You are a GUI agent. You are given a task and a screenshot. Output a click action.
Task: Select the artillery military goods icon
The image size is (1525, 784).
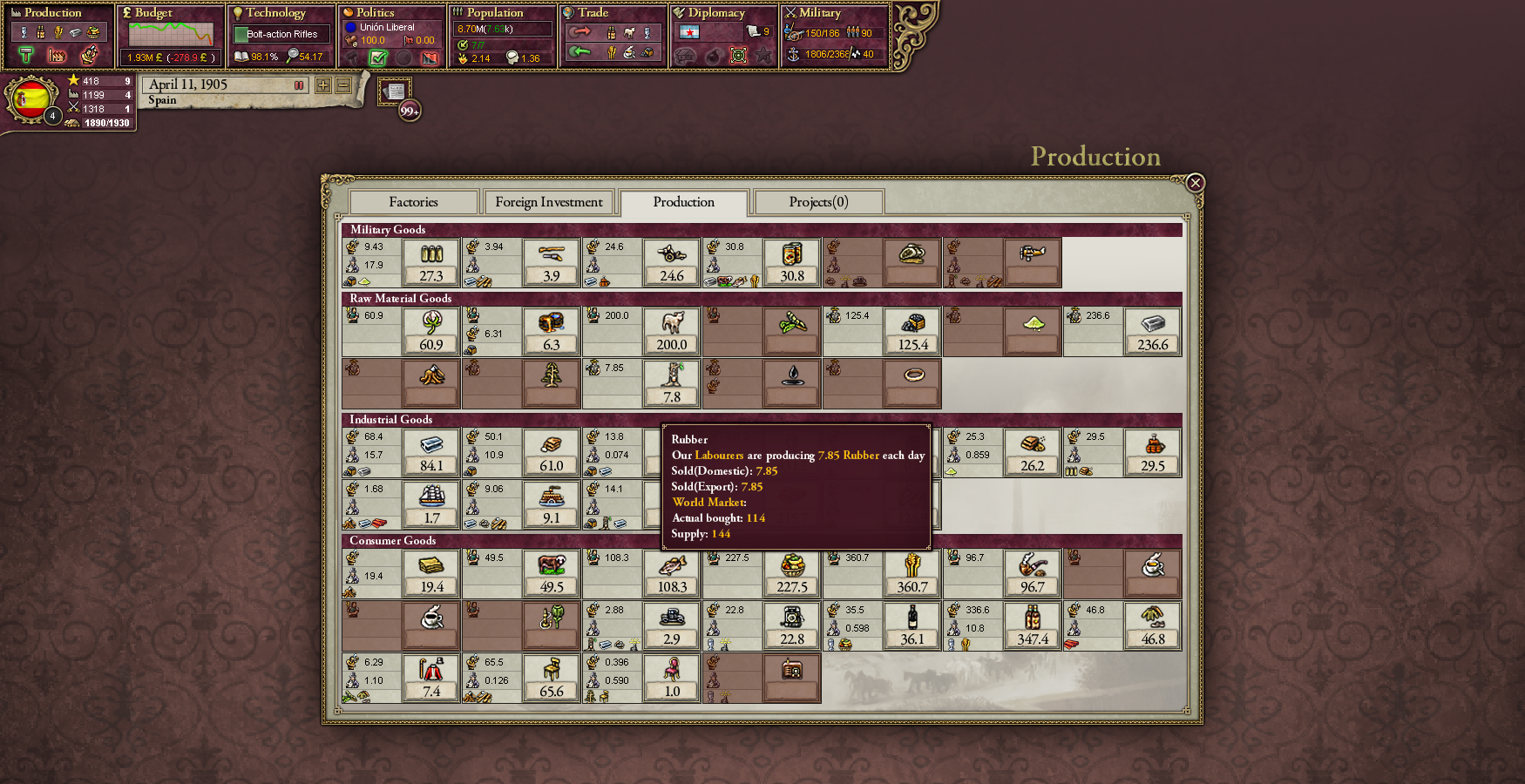(671, 254)
